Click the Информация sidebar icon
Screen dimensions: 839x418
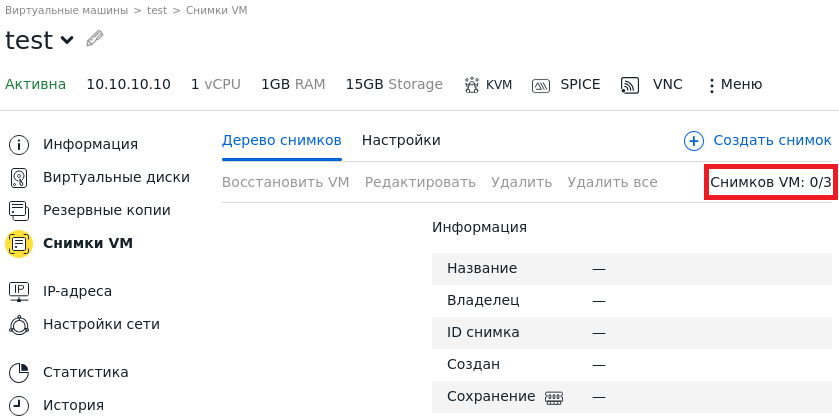coord(19,144)
